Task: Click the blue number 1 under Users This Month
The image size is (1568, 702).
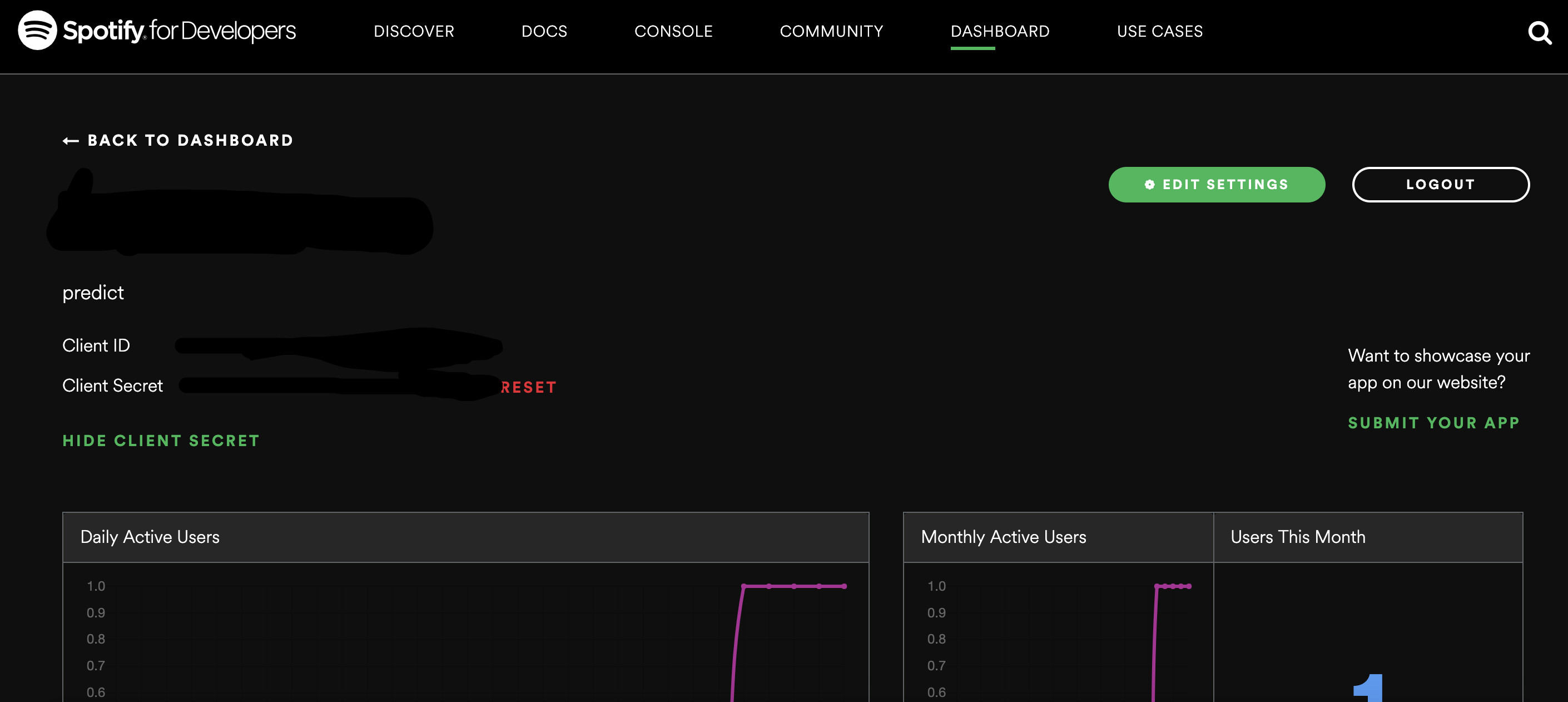Action: click(x=1368, y=688)
